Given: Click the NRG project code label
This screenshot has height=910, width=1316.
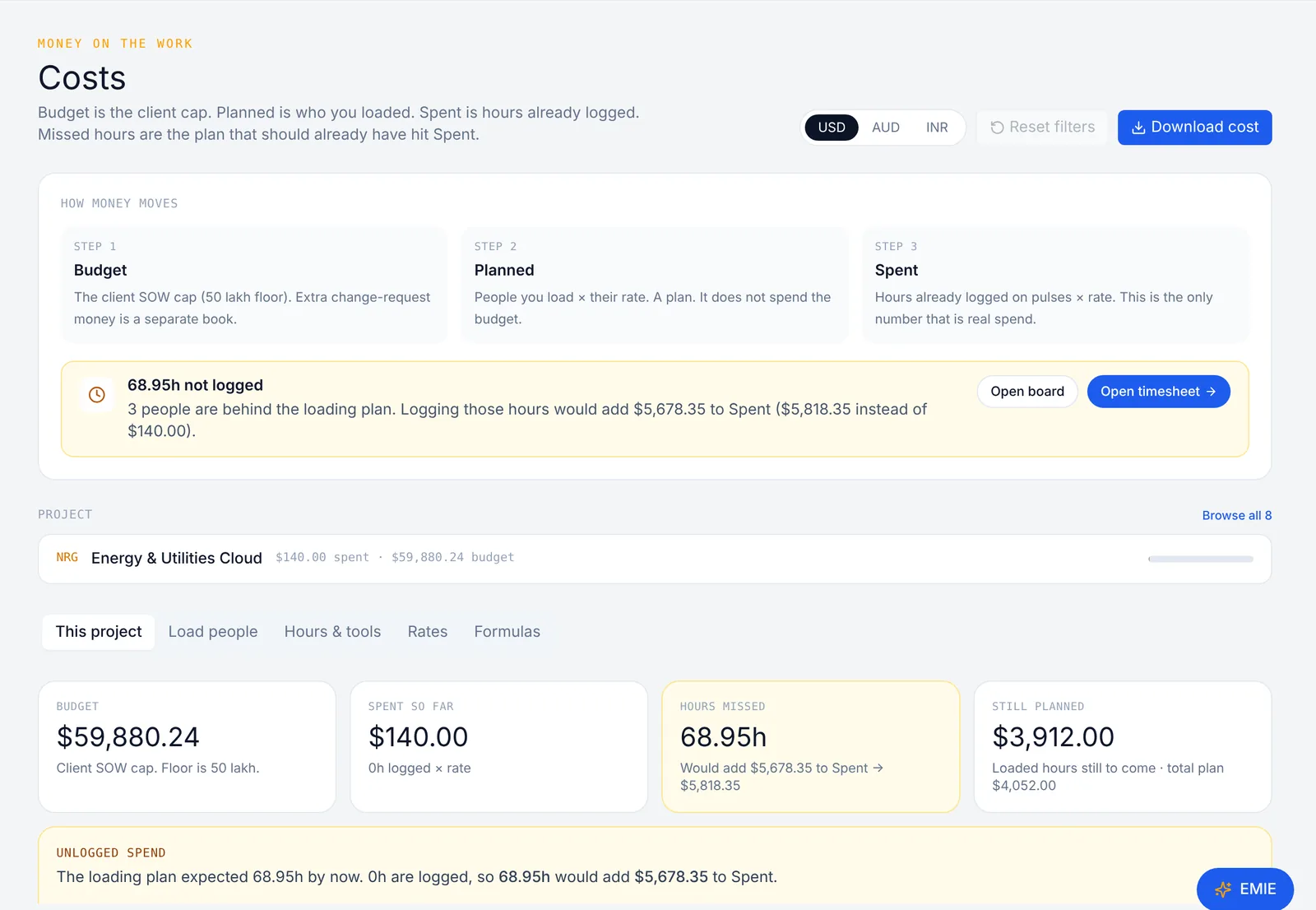Looking at the screenshot, I should pos(67,558).
